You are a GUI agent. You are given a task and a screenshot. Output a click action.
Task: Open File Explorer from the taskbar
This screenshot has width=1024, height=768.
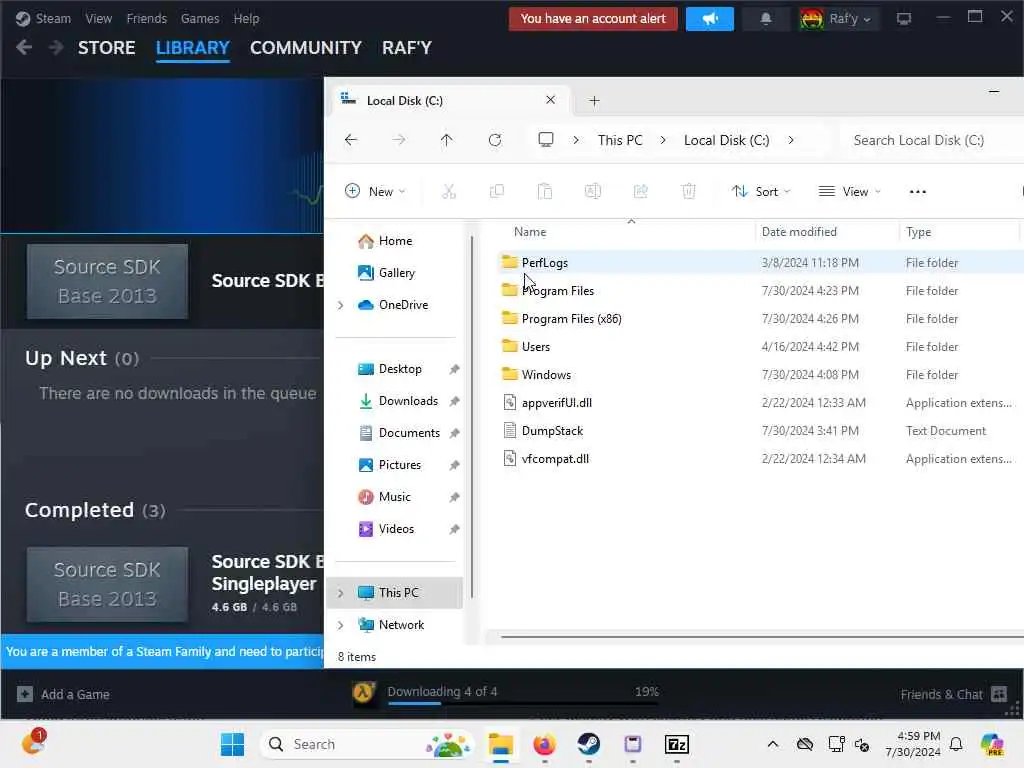click(x=501, y=744)
